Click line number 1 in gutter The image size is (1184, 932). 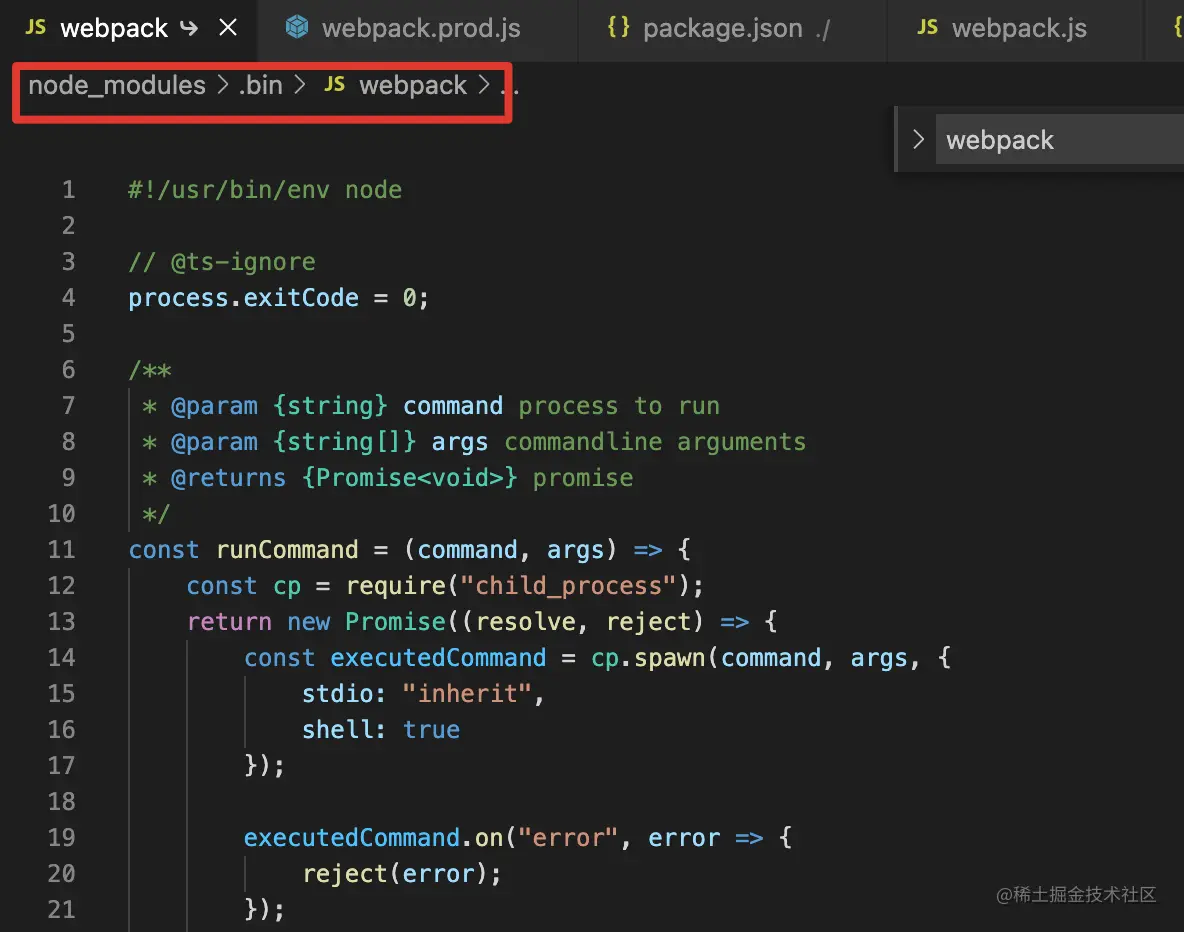point(68,190)
